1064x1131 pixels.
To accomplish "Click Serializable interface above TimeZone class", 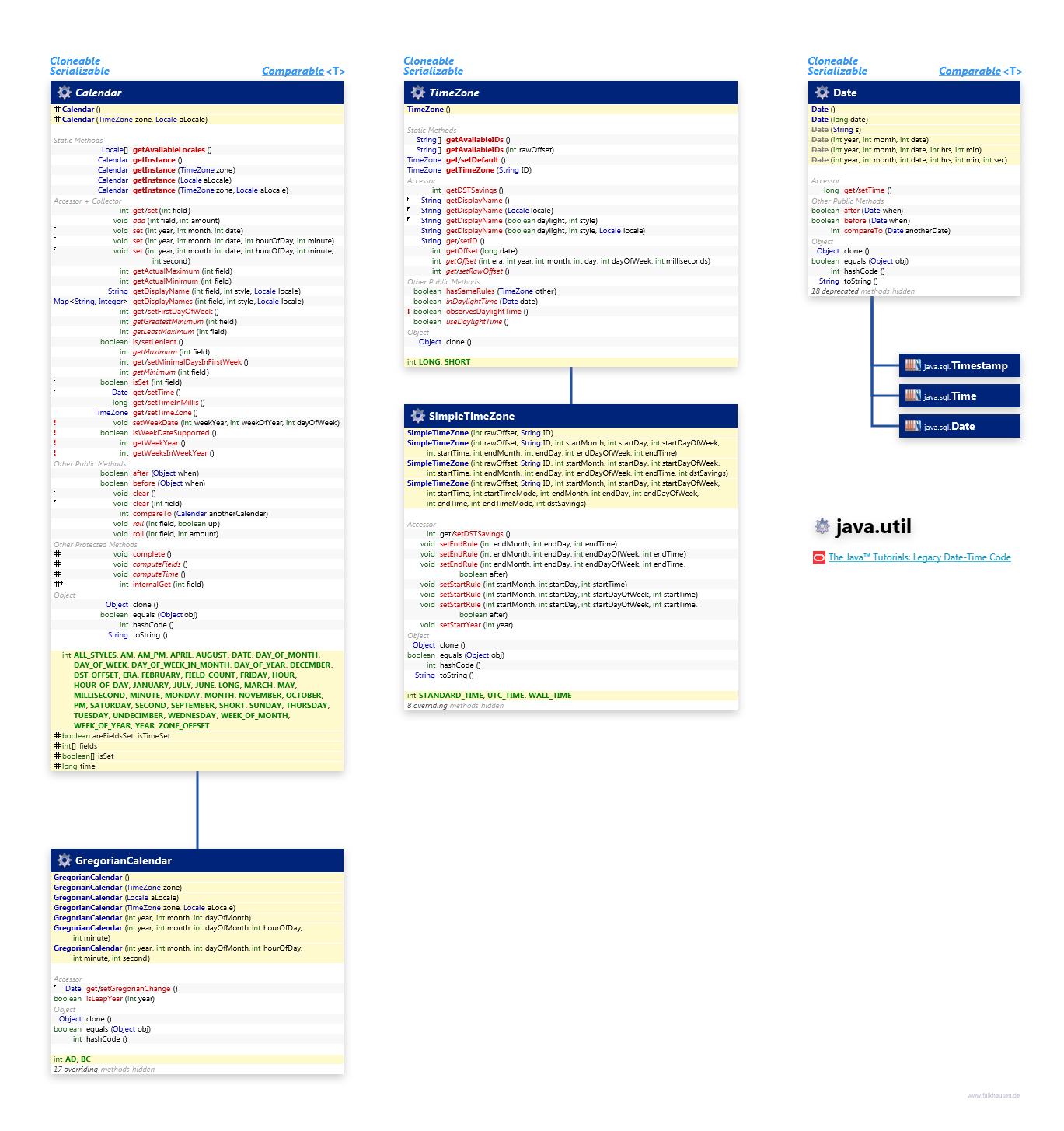I will [433, 71].
